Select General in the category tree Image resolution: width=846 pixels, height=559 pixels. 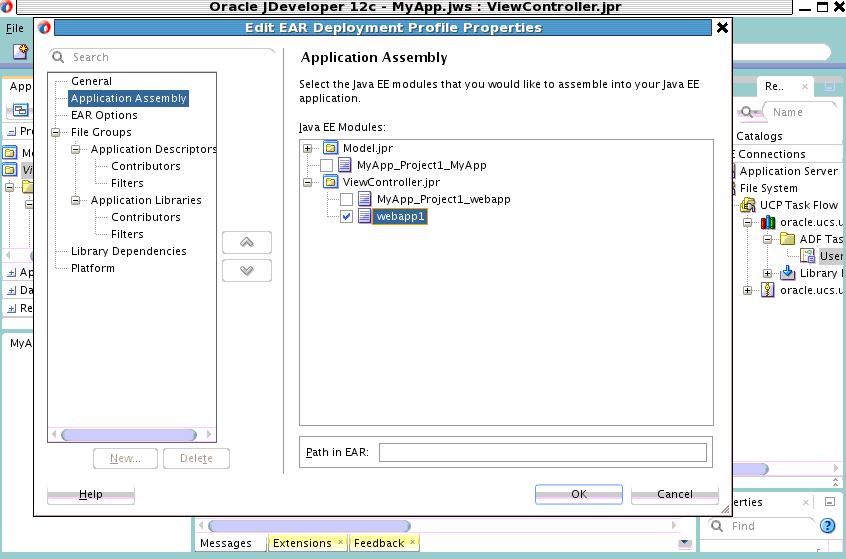91,81
